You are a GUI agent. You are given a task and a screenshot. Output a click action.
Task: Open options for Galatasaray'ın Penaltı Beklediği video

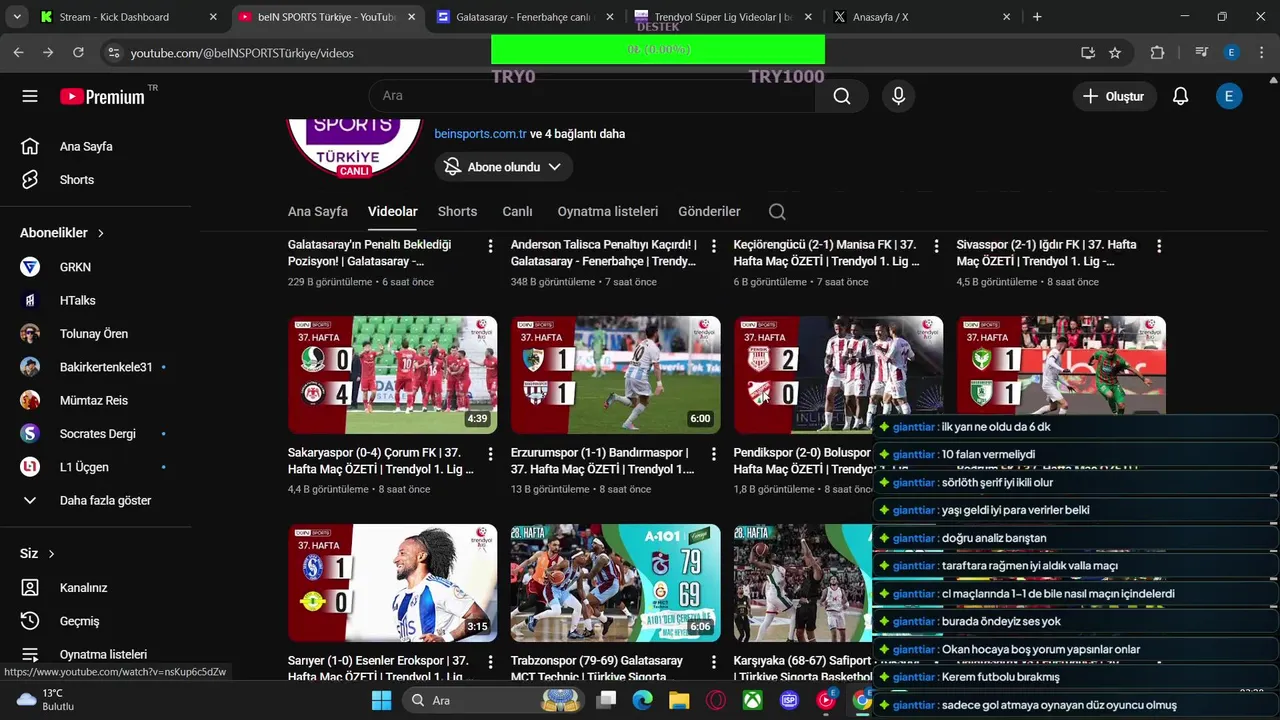(490, 246)
